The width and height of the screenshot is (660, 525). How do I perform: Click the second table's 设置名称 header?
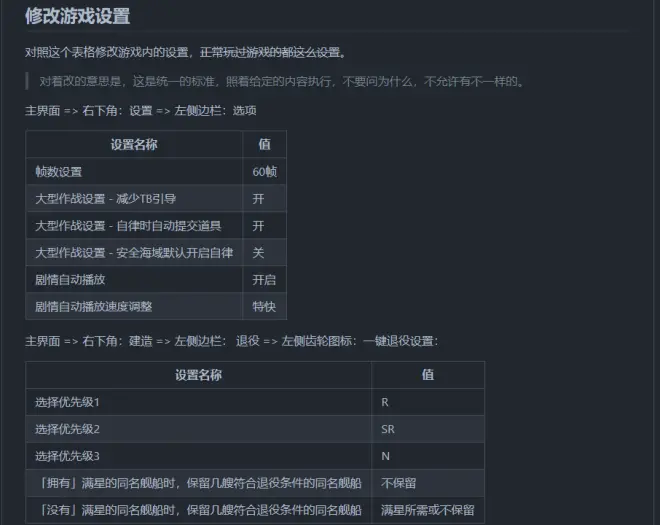coord(198,375)
